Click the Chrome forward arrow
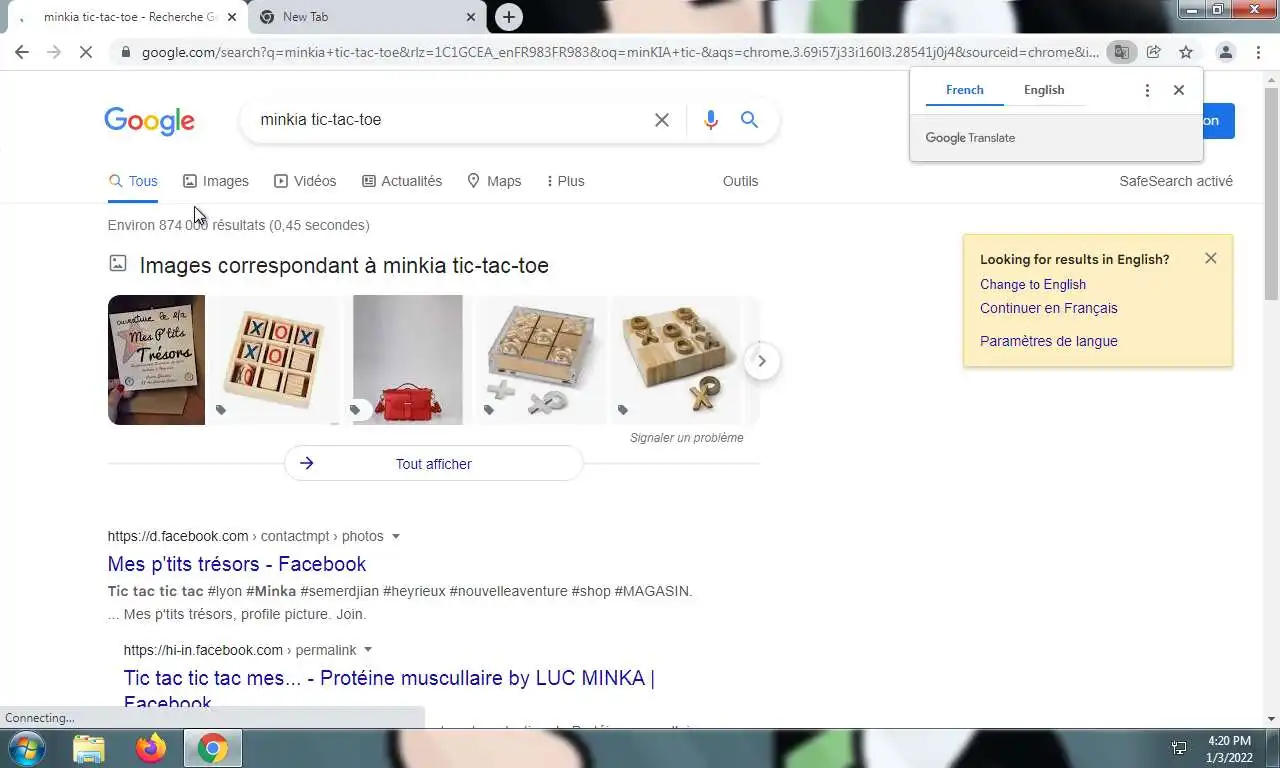 click(54, 52)
